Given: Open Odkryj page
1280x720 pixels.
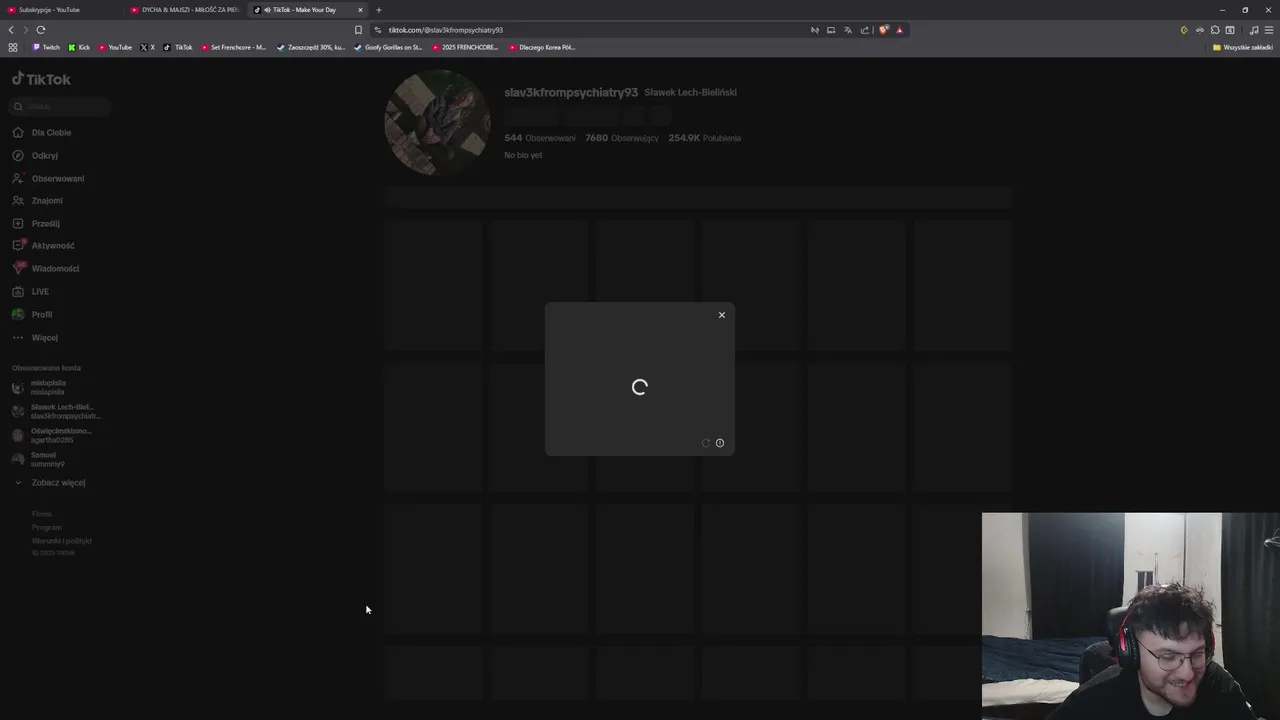Looking at the screenshot, I should coord(35,155).
